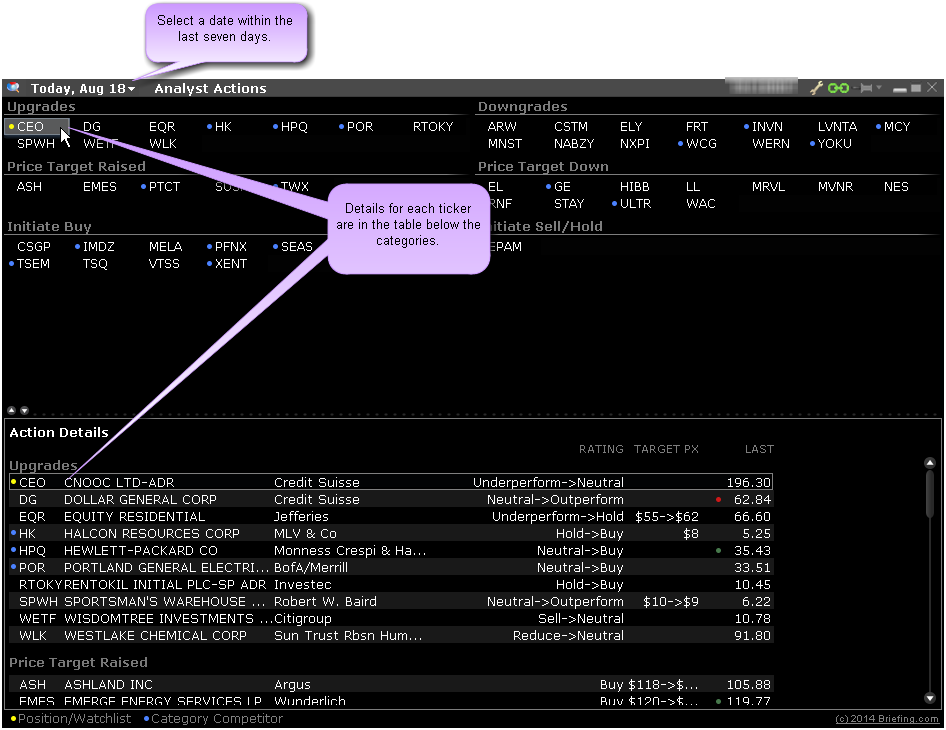Screen dimensions: 946x730
Task: Select NABZY ticker under Downgrades
Action: [574, 144]
